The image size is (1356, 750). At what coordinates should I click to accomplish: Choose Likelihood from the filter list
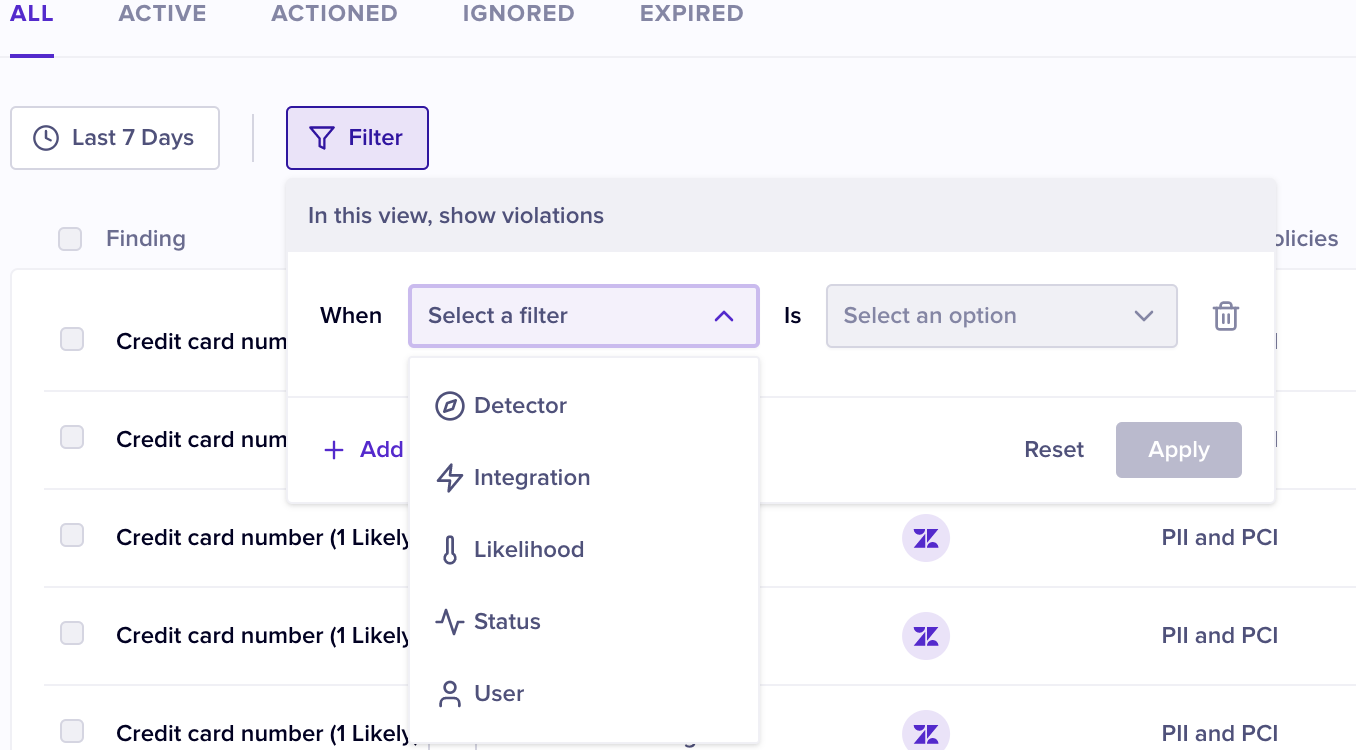point(528,550)
